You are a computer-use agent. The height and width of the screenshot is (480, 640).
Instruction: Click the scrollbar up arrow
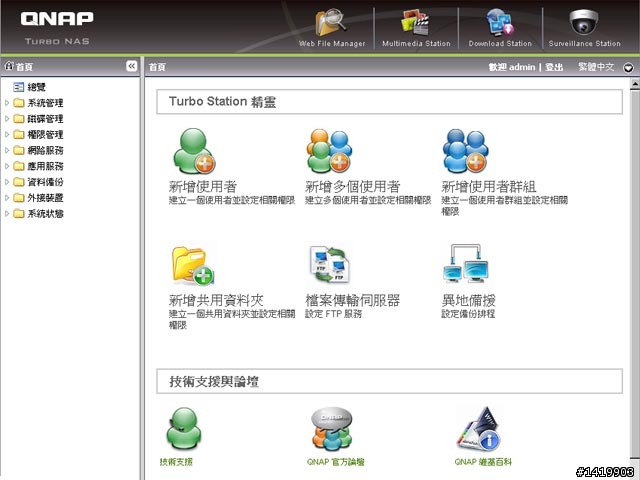click(635, 84)
